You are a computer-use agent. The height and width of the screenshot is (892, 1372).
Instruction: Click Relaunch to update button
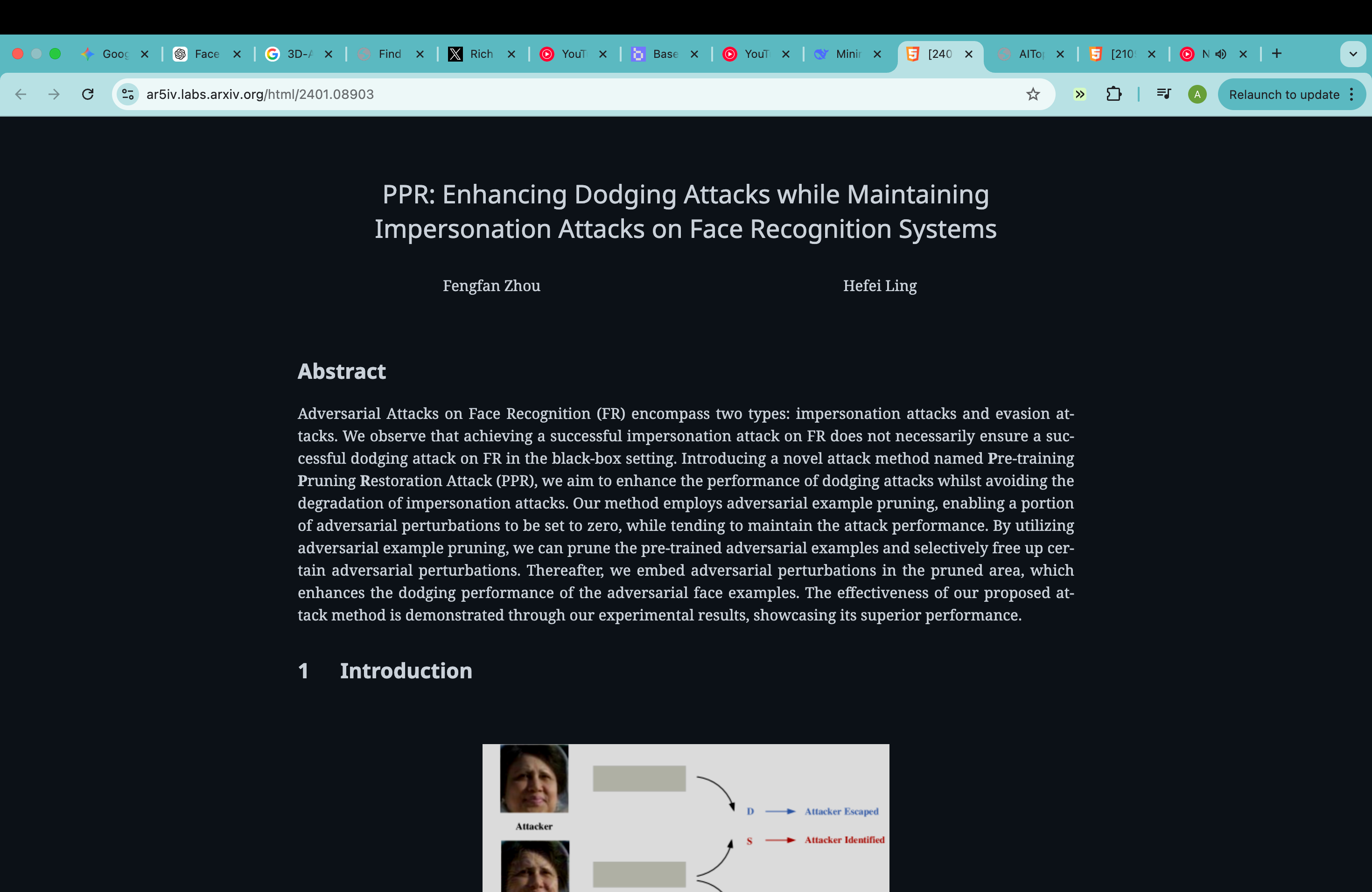pos(1284,95)
